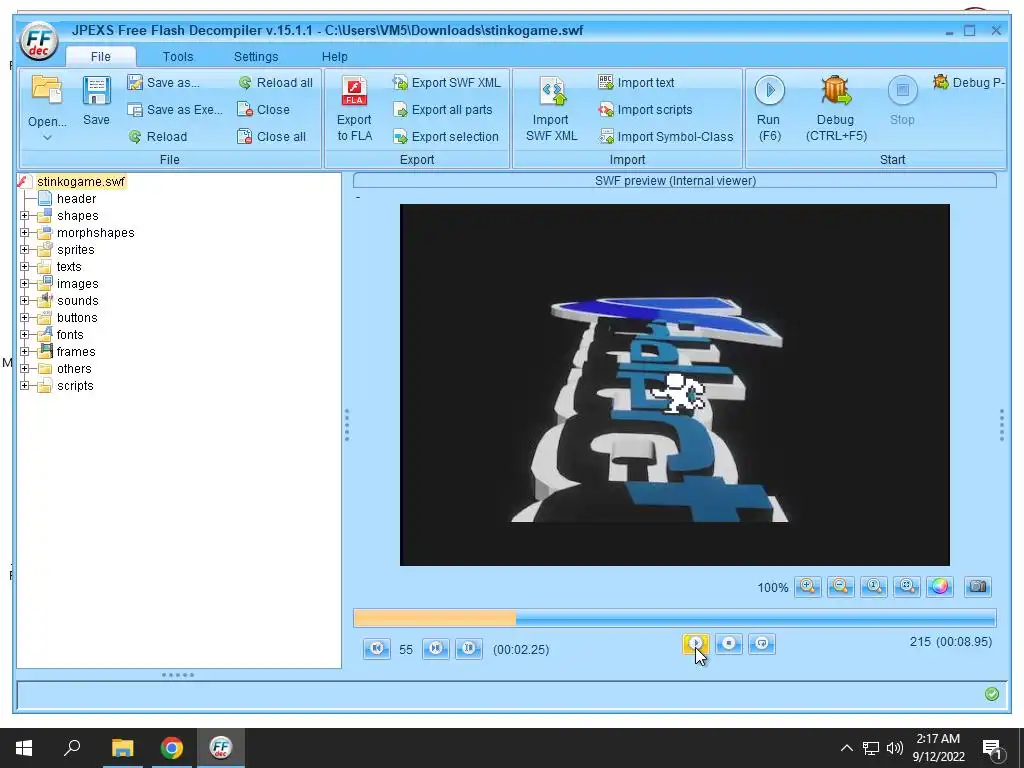Expand the texts folder
Image resolution: width=1024 pixels, height=768 pixels.
point(25,266)
